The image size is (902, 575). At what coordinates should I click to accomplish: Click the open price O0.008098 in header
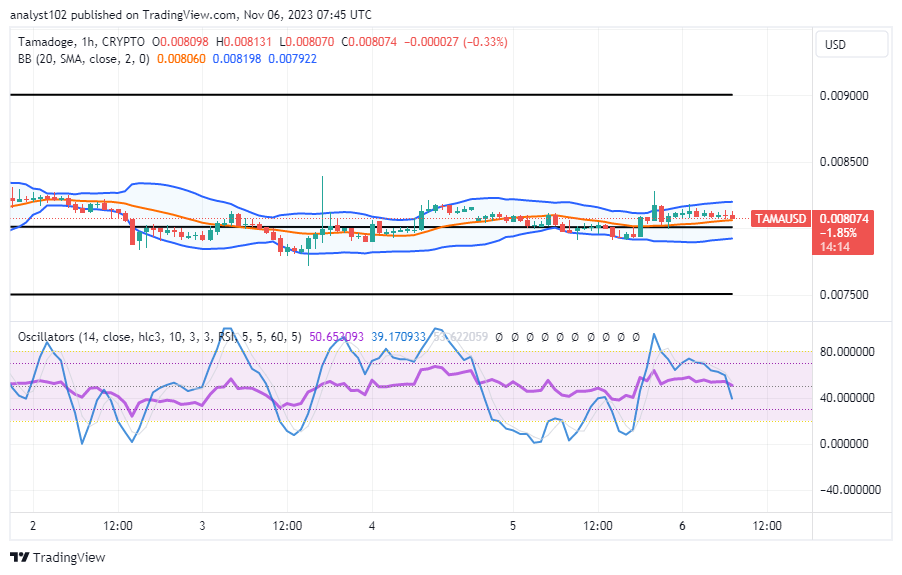(x=180, y=42)
